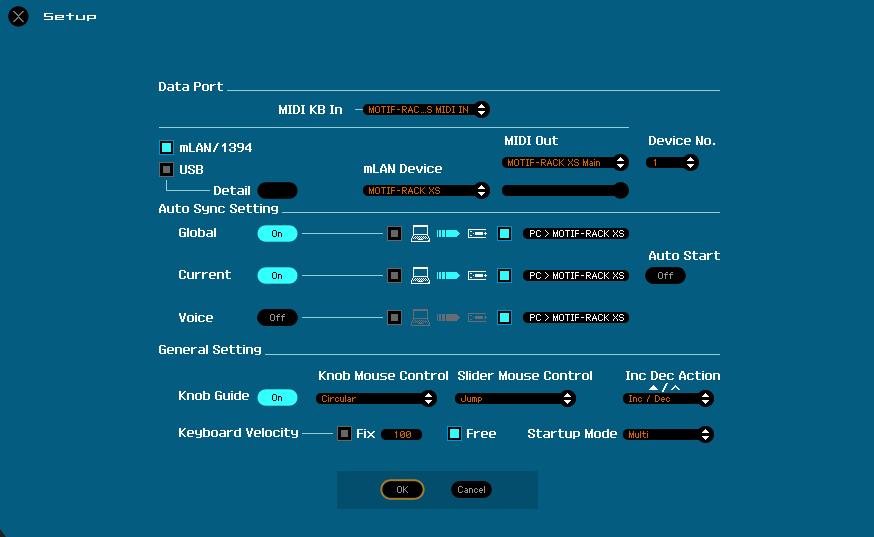Check the right cyan box in Current row
Screen dimensions: 874x537
[504, 275]
